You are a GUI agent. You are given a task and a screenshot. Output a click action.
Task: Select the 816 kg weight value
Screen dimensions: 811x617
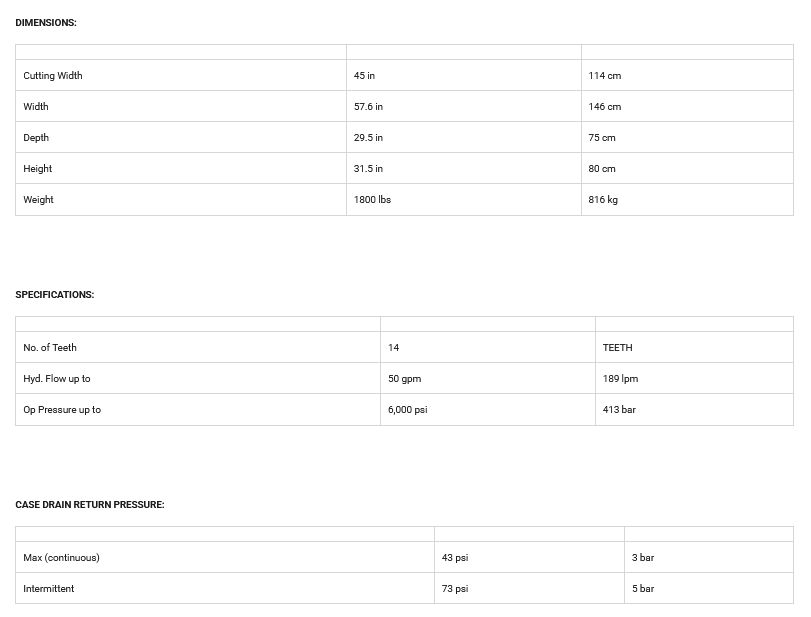603,200
